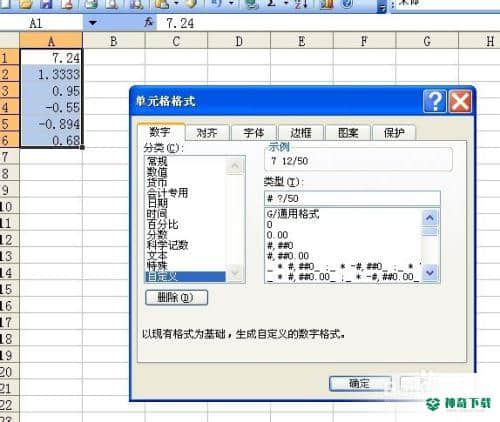Switch to the 字体 tab

254,133
